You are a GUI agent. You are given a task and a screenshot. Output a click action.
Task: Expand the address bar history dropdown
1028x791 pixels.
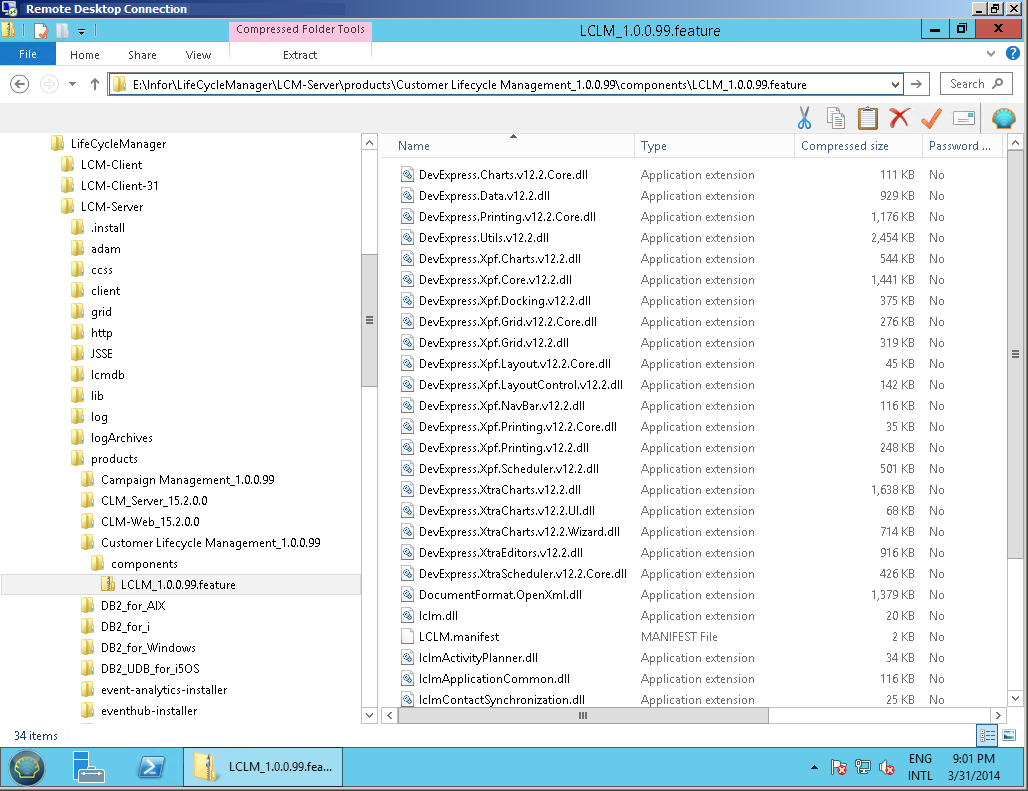coord(894,85)
